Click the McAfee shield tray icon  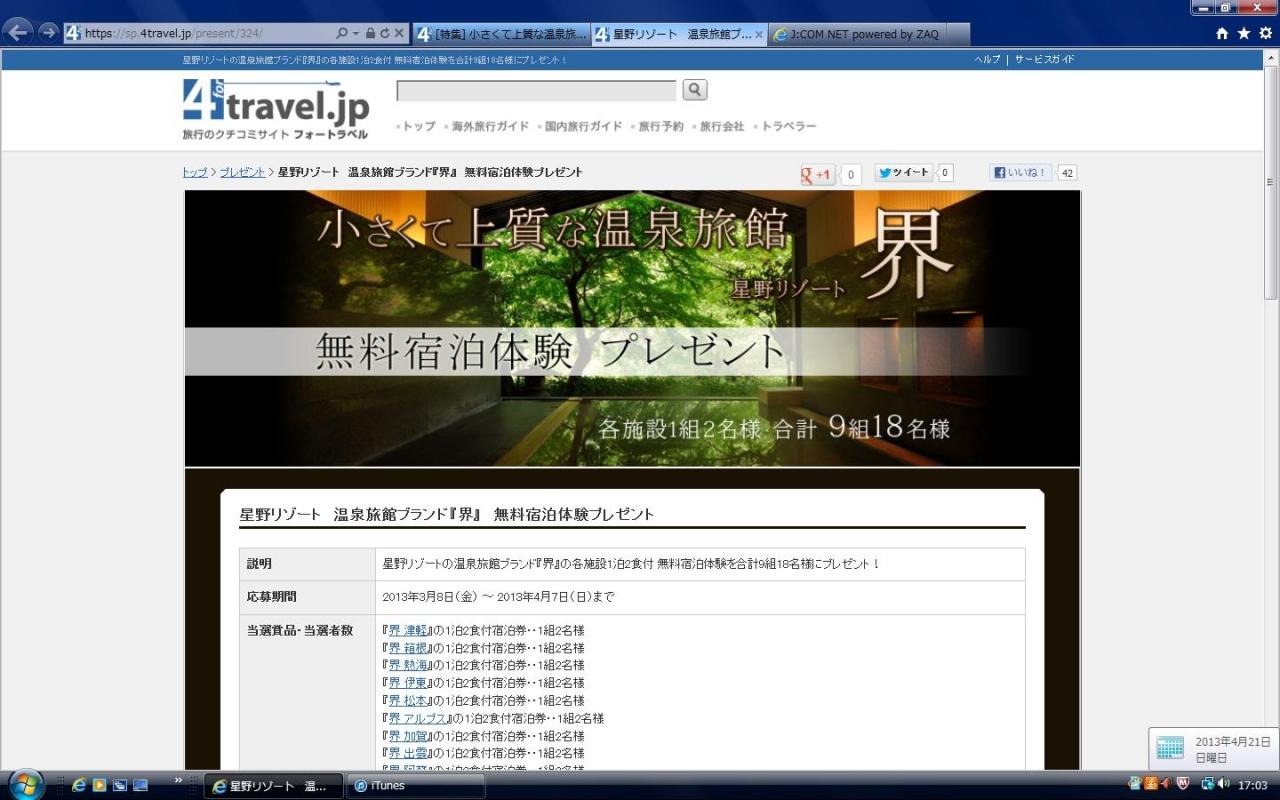coord(1183,784)
